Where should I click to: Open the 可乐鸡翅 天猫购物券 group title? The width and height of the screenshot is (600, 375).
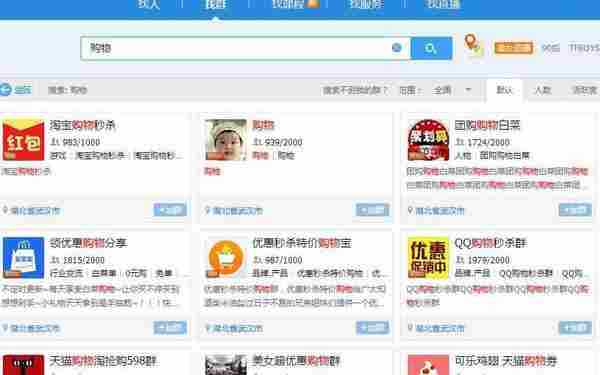pyautogui.click(x=505, y=361)
